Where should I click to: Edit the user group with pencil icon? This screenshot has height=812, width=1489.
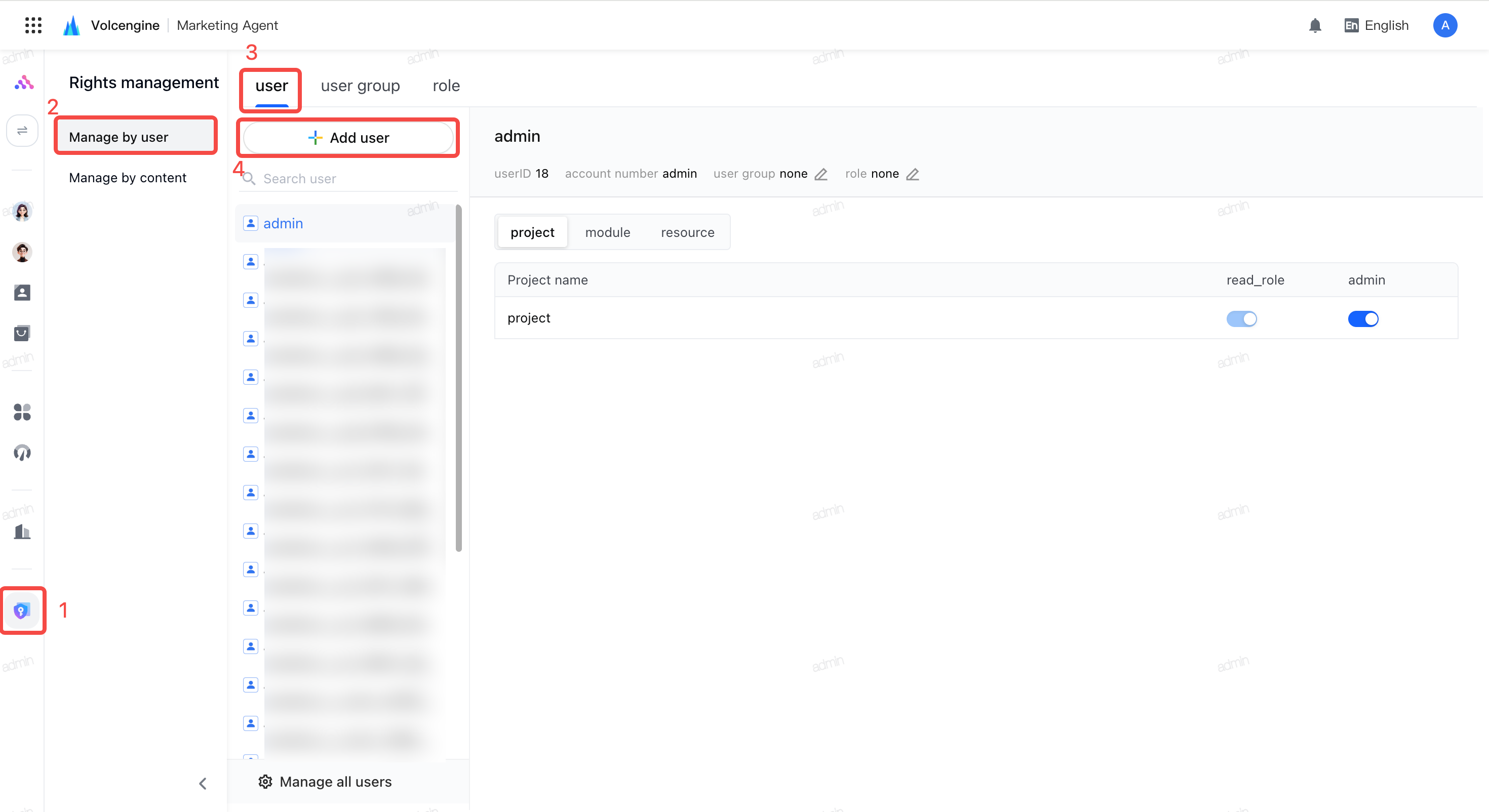(821, 174)
